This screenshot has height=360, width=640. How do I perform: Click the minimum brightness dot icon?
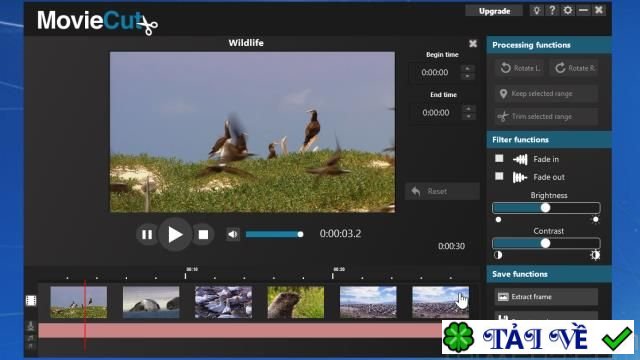click(x=498, y=220)
